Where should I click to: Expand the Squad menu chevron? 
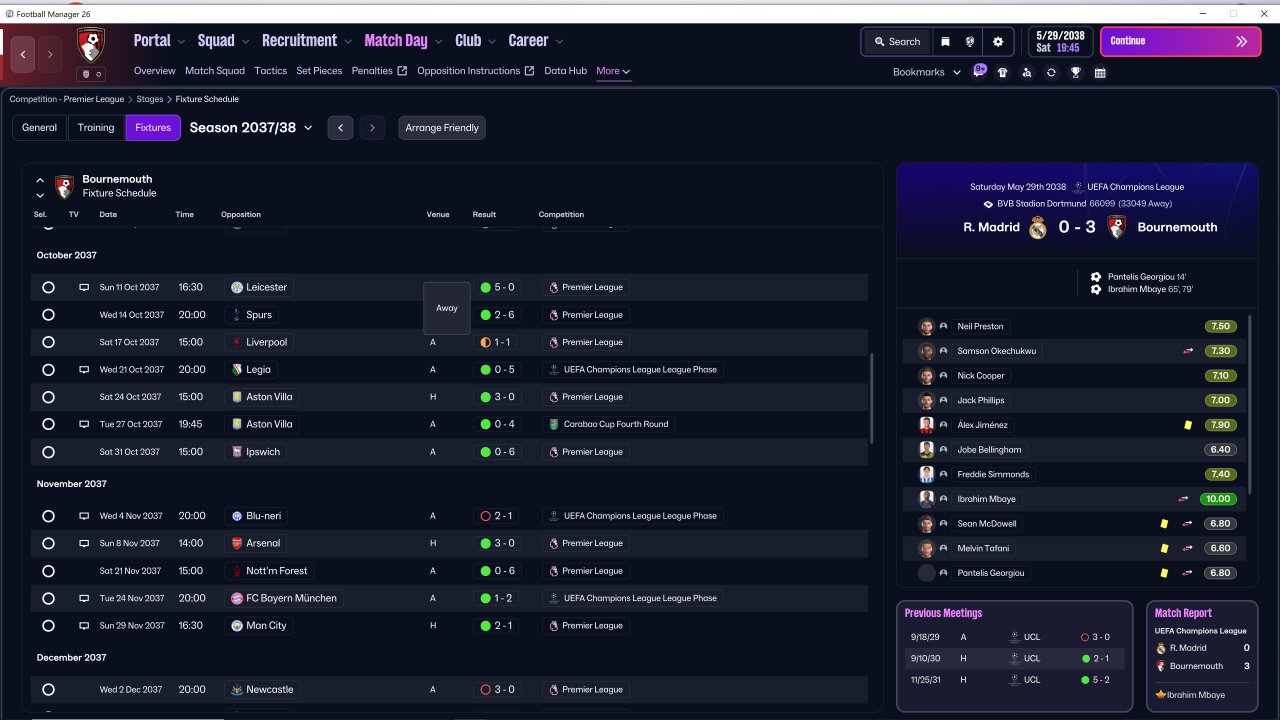245,41
